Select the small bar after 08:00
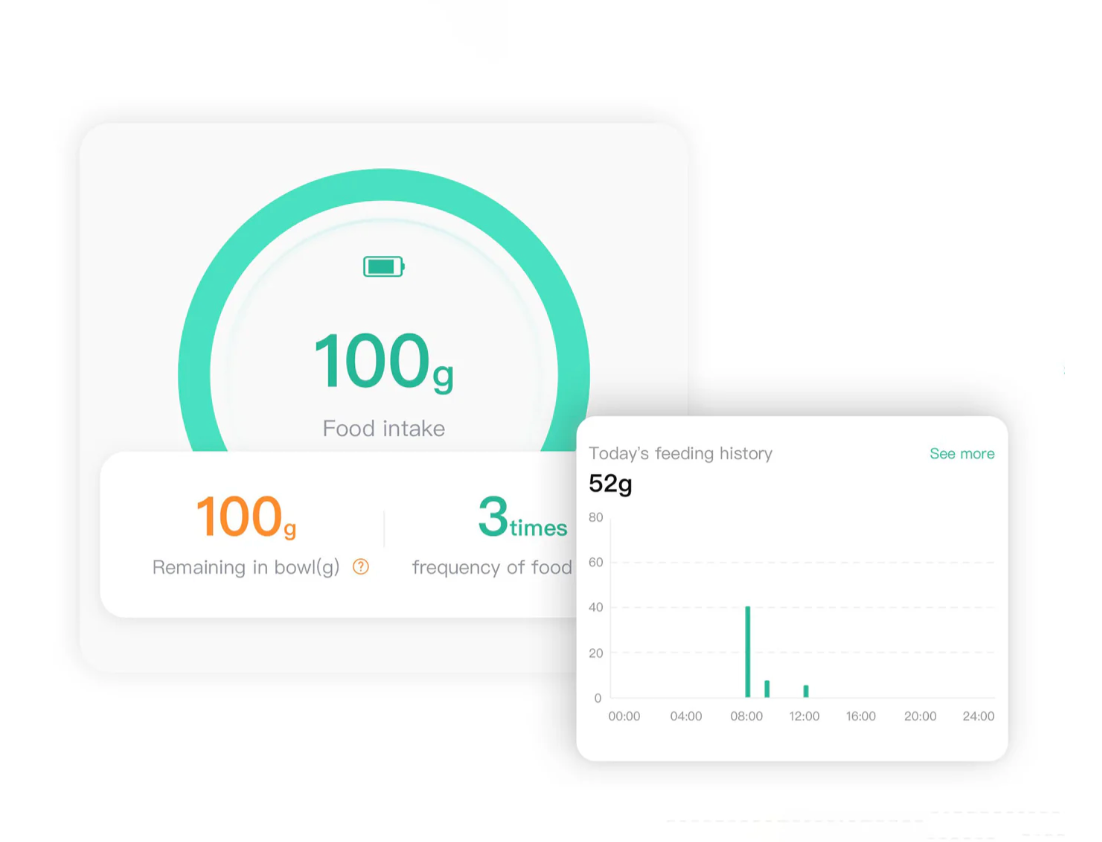1102x842 pixels. 767,689
